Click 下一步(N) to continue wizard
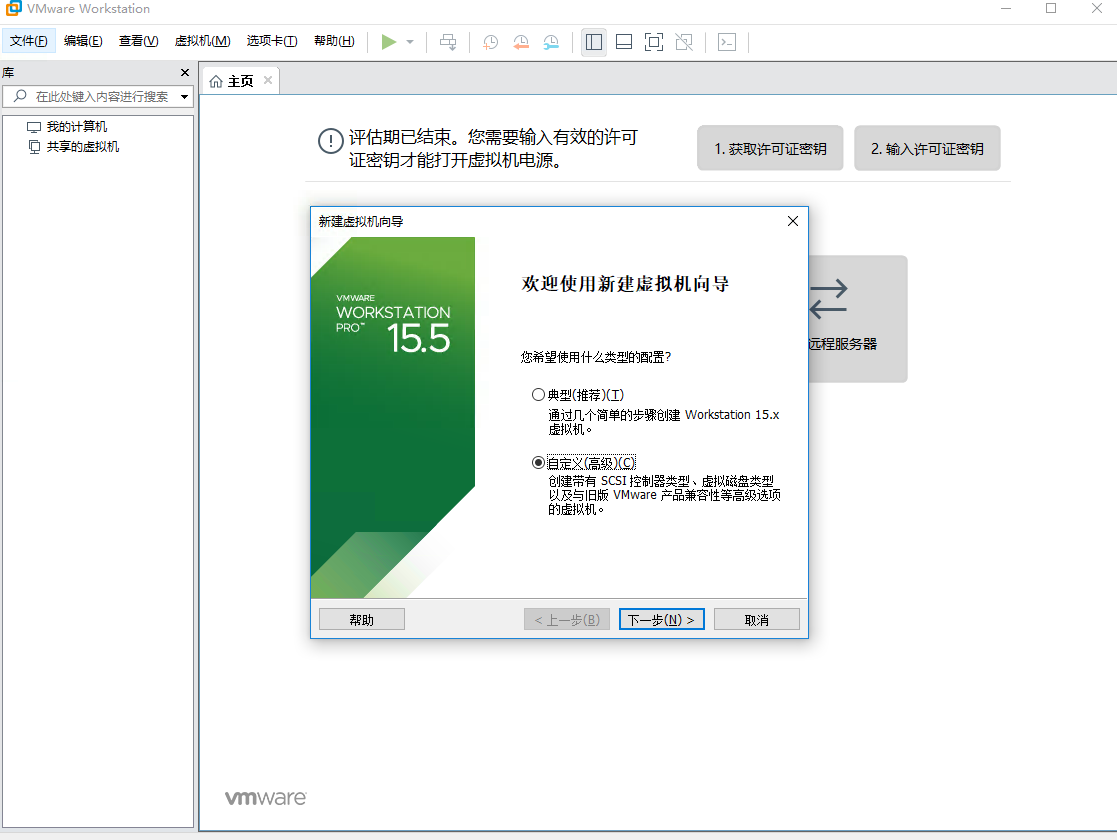The height and width of the screenshot is (840, 1117). [662, 620]
